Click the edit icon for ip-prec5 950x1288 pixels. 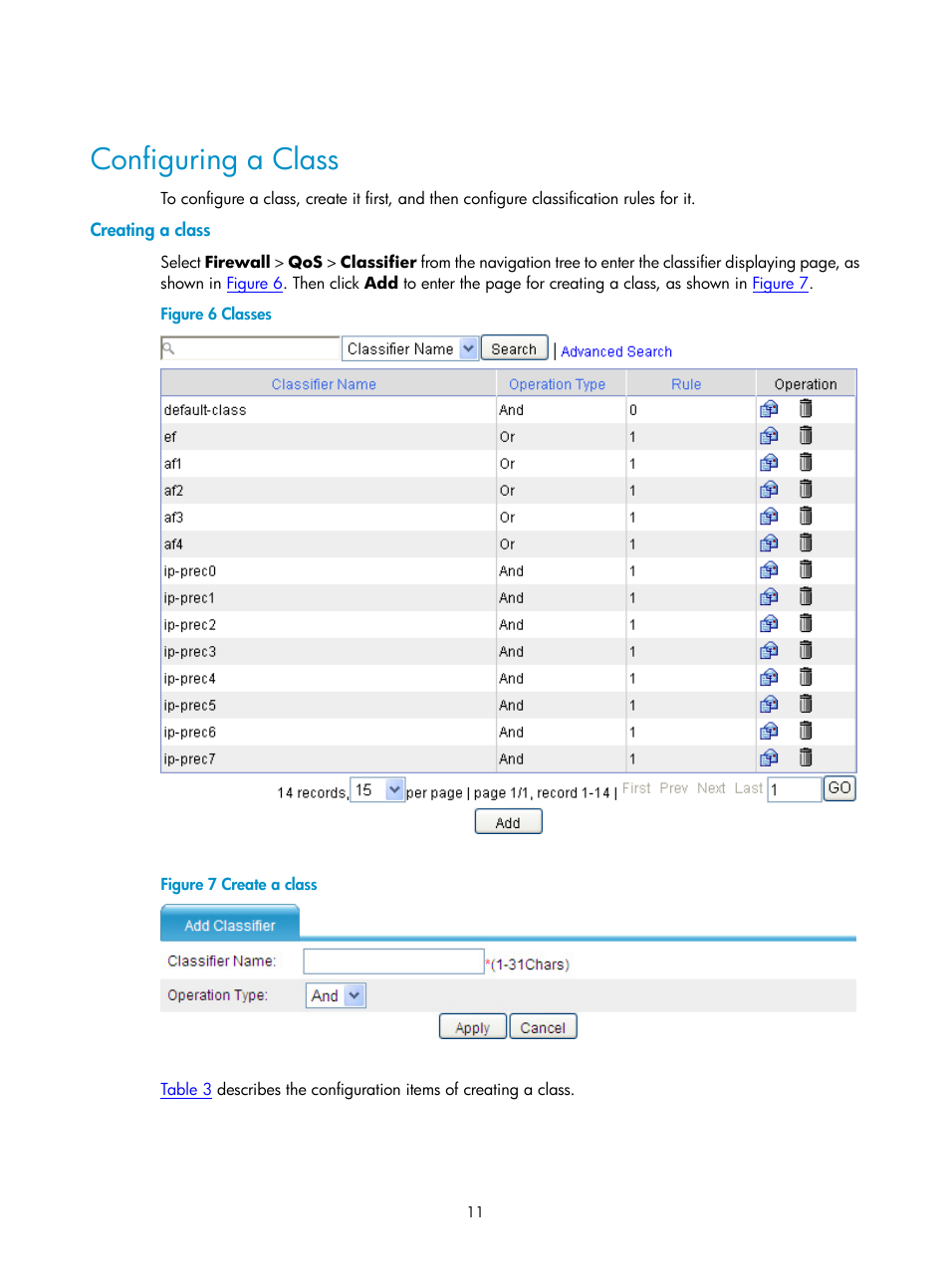click(769, 705)
